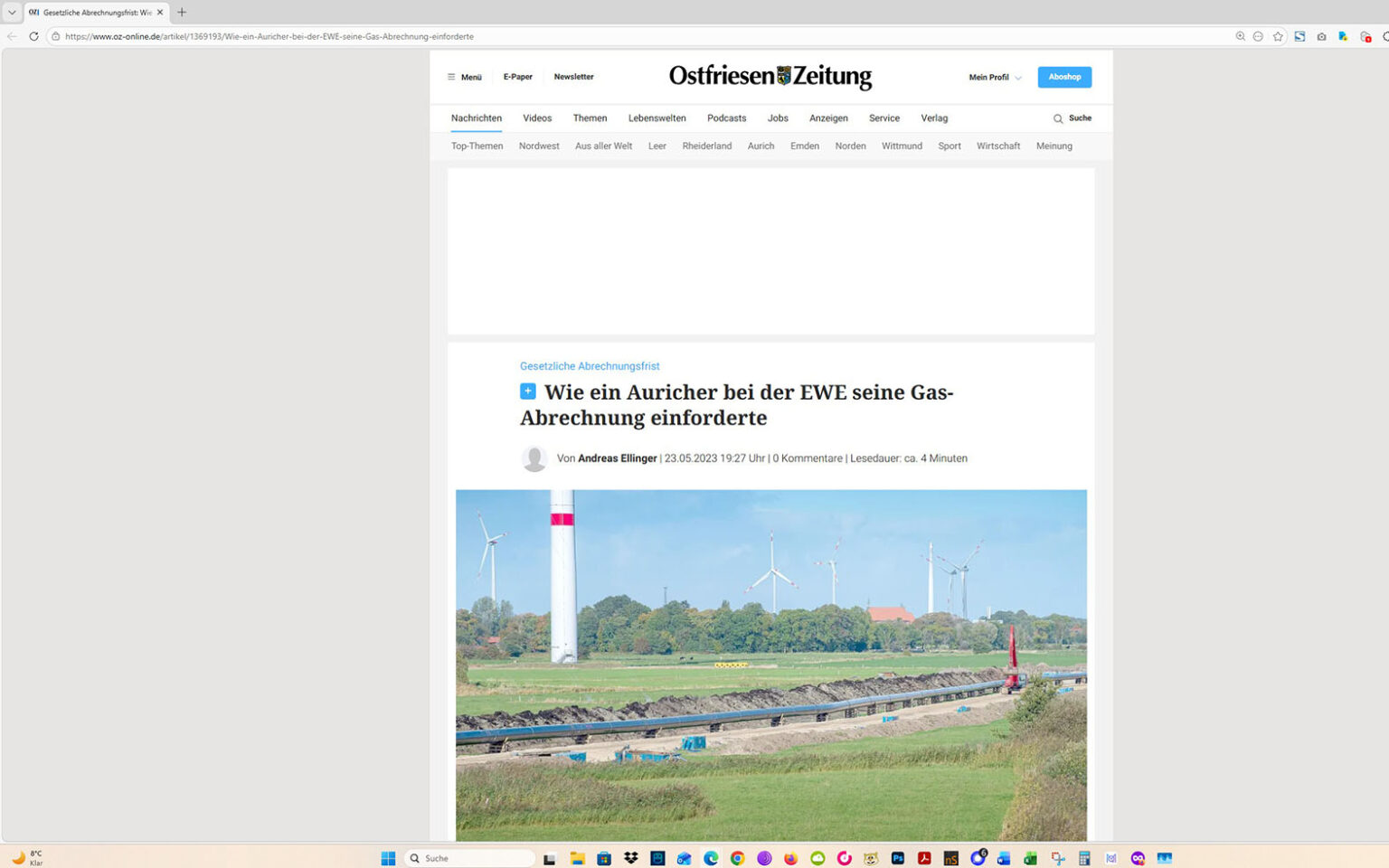Open the Mein Profil dropdown
1389x868 pixels.
pyautogui.click(x=993, y=77)
